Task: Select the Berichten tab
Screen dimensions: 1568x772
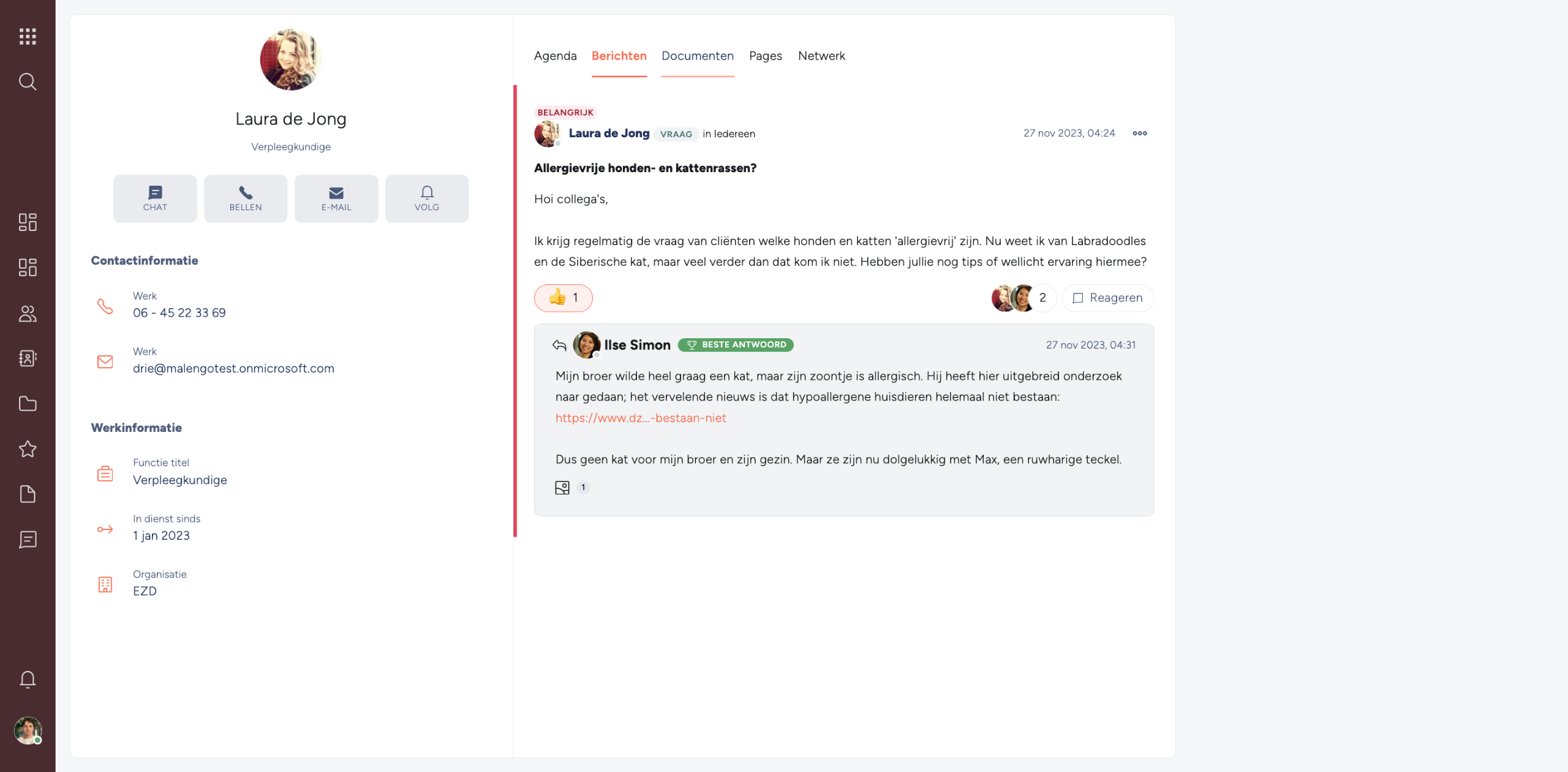Action: point(619,56)
